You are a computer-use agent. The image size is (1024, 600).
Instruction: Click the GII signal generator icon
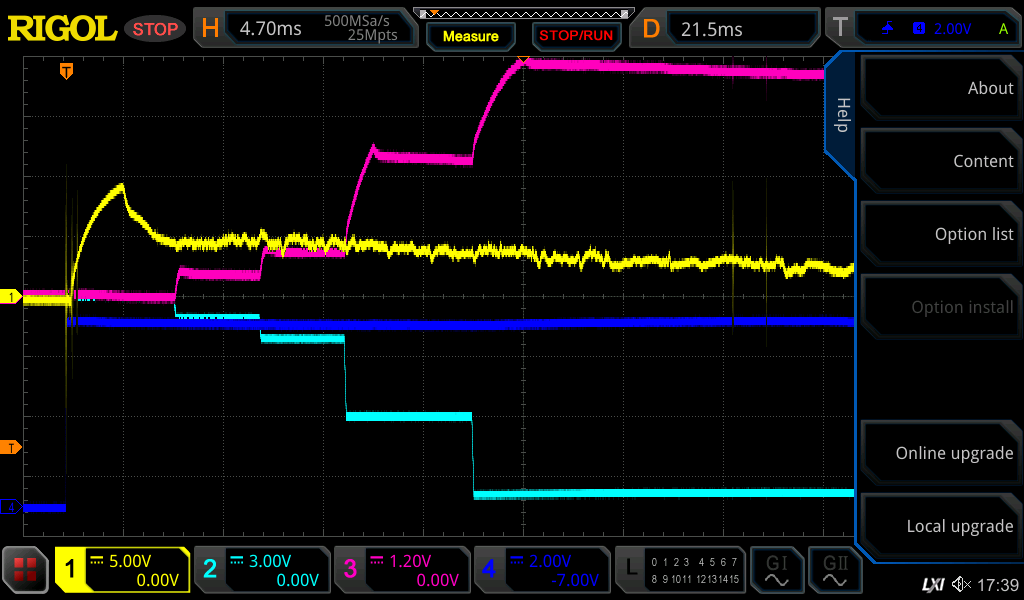[834, 570]
